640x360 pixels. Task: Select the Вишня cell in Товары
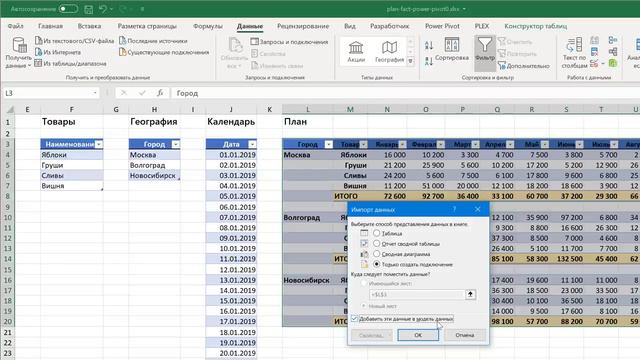click(x=71, y=186)
